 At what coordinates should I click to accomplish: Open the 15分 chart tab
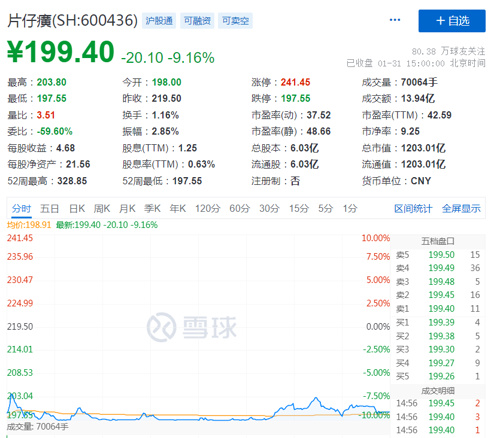pos(299,209)
